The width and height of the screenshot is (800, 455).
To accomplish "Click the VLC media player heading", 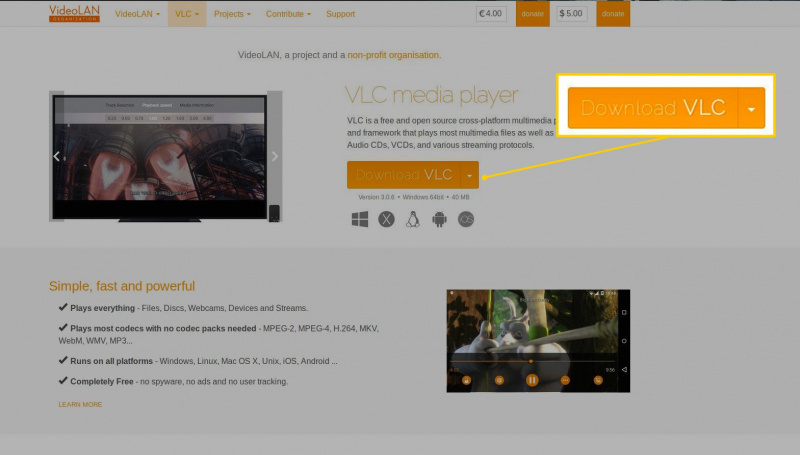I will 432,95.
